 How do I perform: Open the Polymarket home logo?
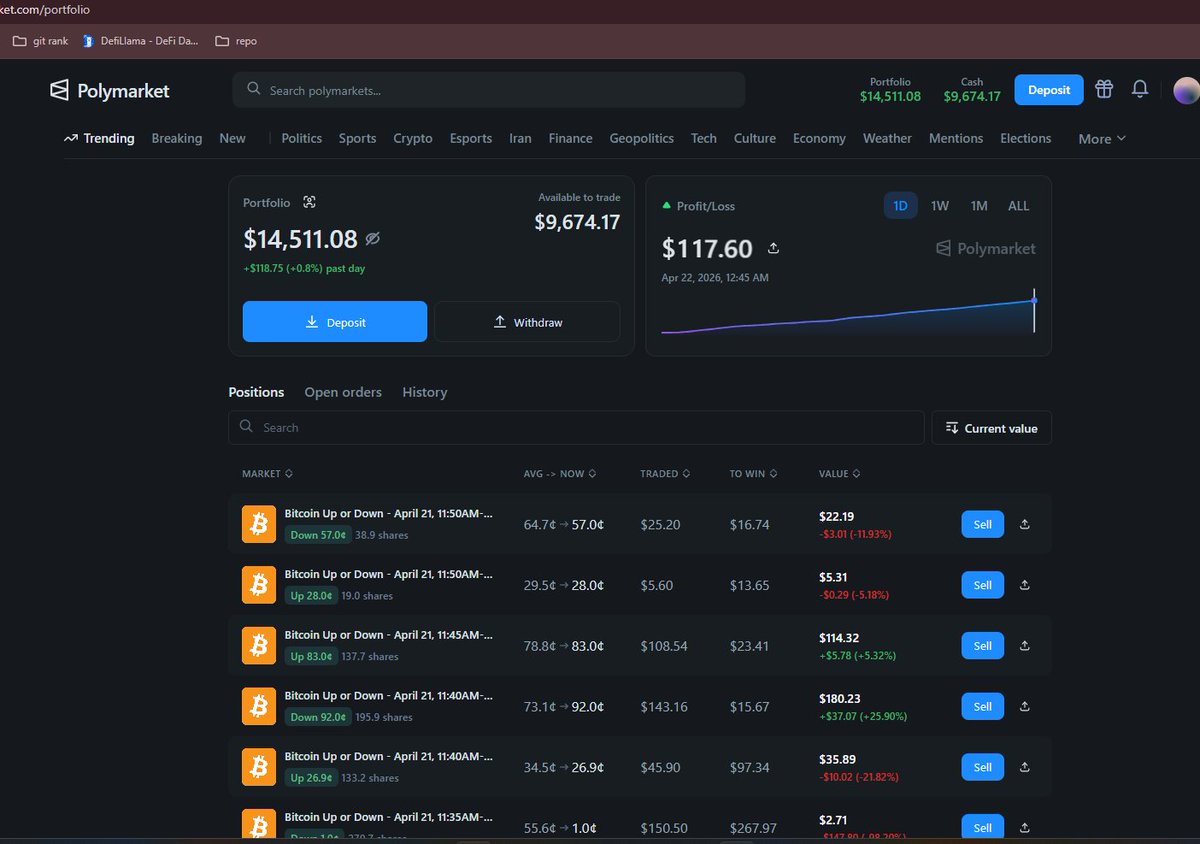pyautogui.click(x=110, y=90)
